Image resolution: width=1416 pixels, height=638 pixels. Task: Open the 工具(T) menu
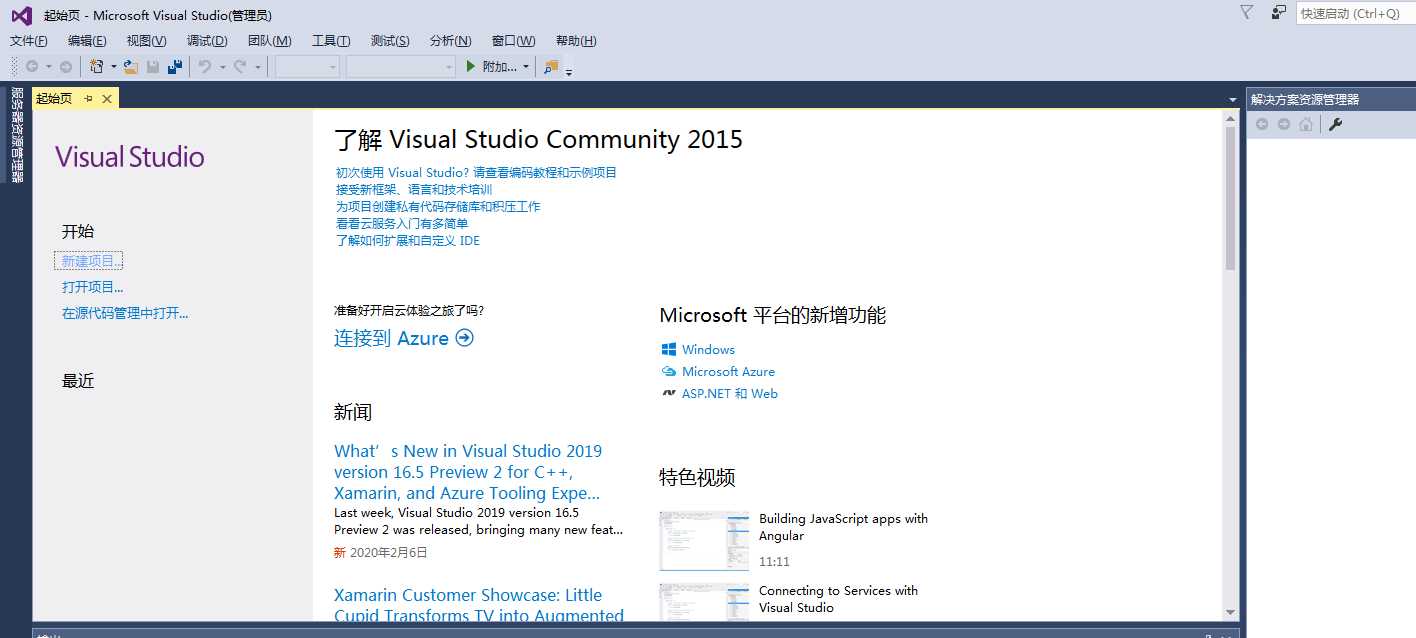[331, 41]
